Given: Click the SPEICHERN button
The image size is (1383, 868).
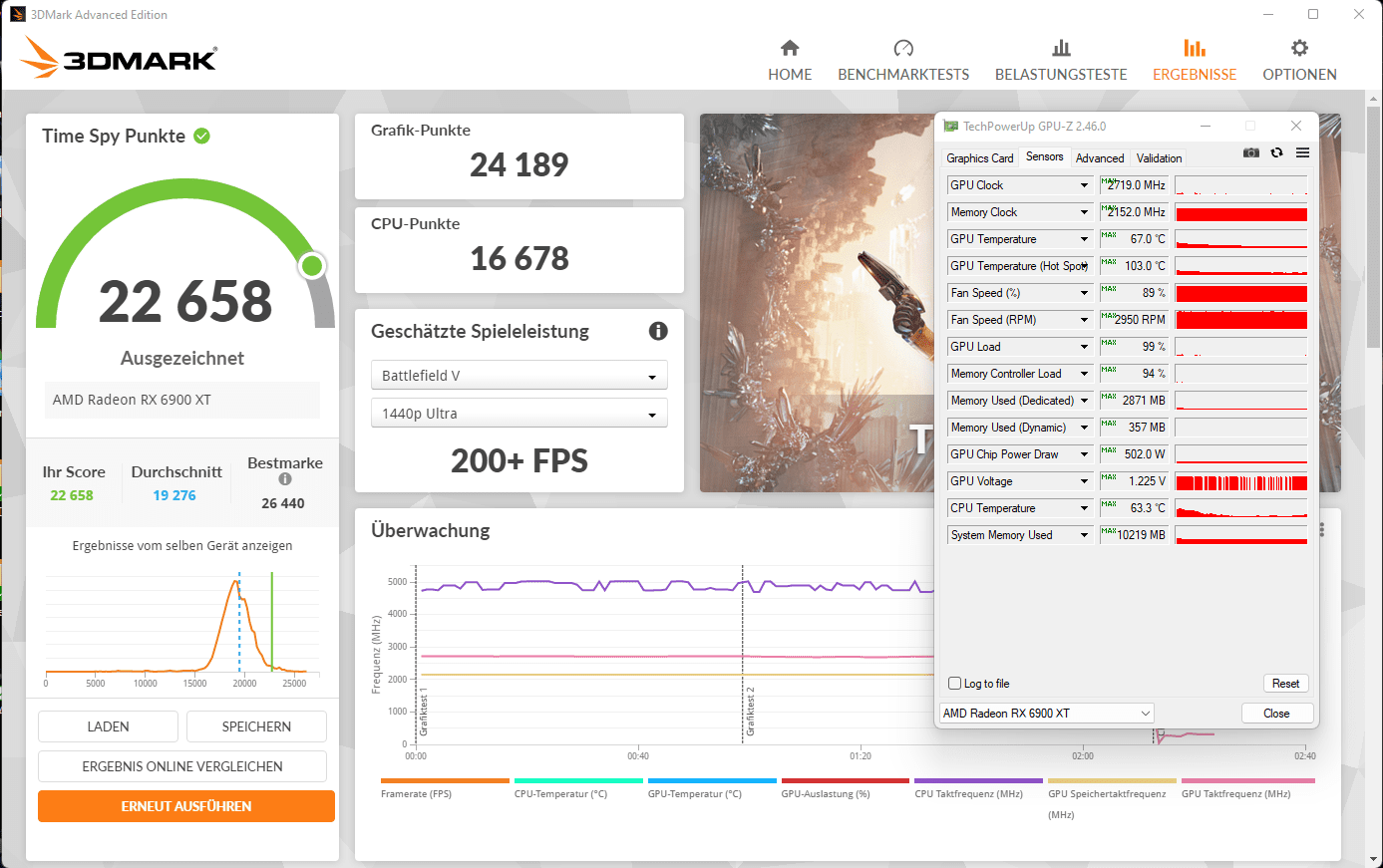Looking at the screenshot, I should [x=256, y=726].
